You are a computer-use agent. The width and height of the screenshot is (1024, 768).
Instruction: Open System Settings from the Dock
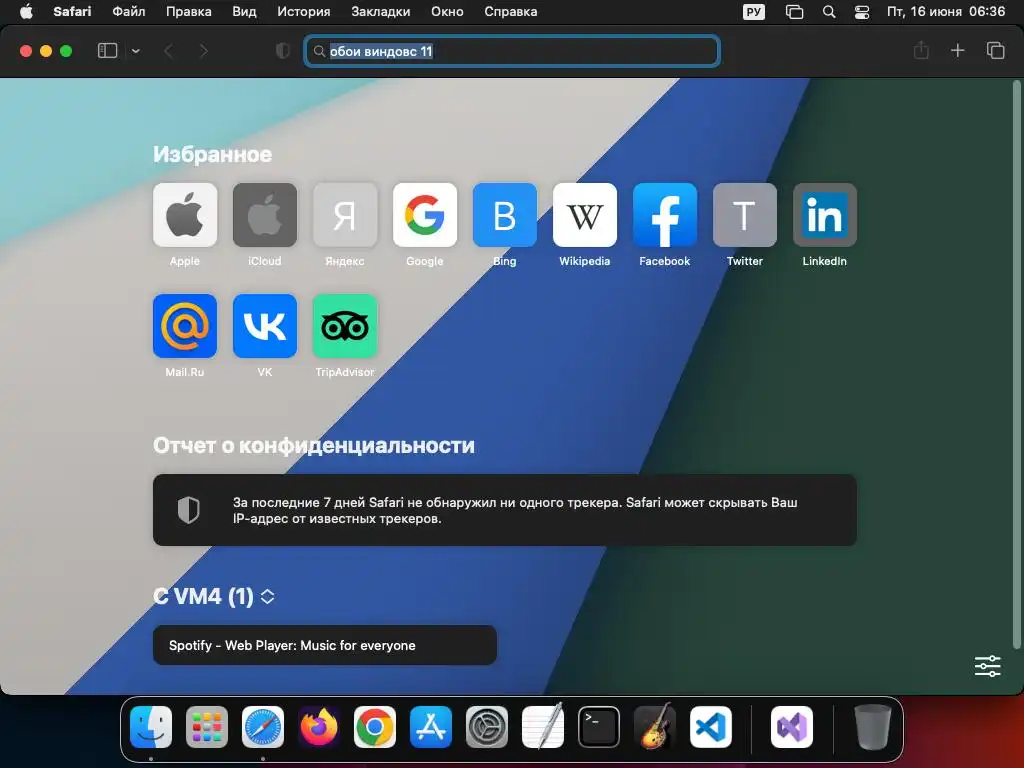(487, 727)
